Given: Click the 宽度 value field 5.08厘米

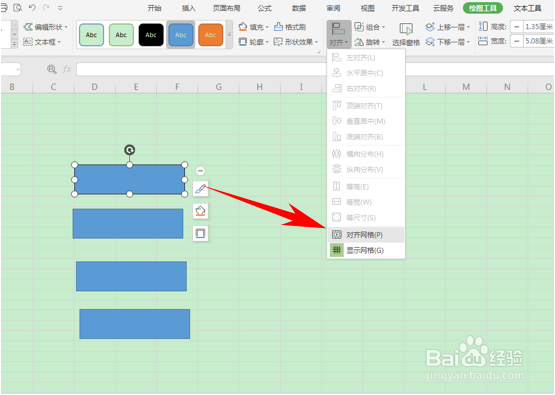Looking at the screenshot, I should coord(538,41).
